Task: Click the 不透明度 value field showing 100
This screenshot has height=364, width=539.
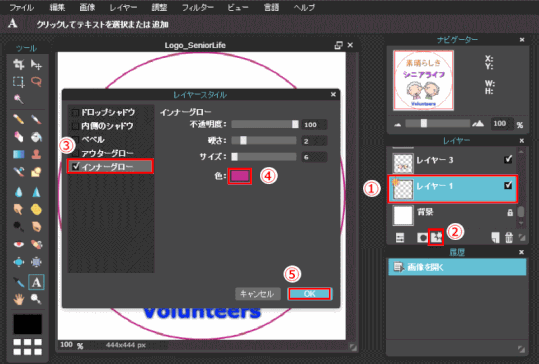Action: pos(314,124)
